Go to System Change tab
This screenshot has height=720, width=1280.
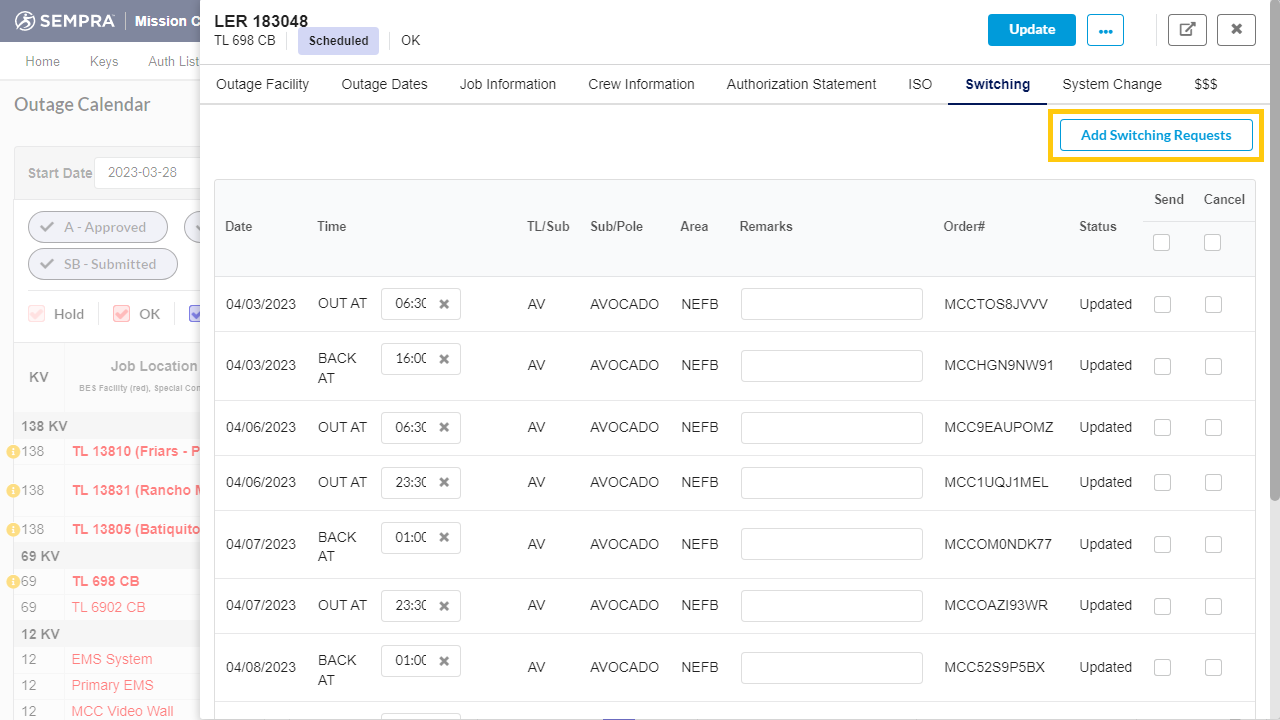pos(1111,84)
